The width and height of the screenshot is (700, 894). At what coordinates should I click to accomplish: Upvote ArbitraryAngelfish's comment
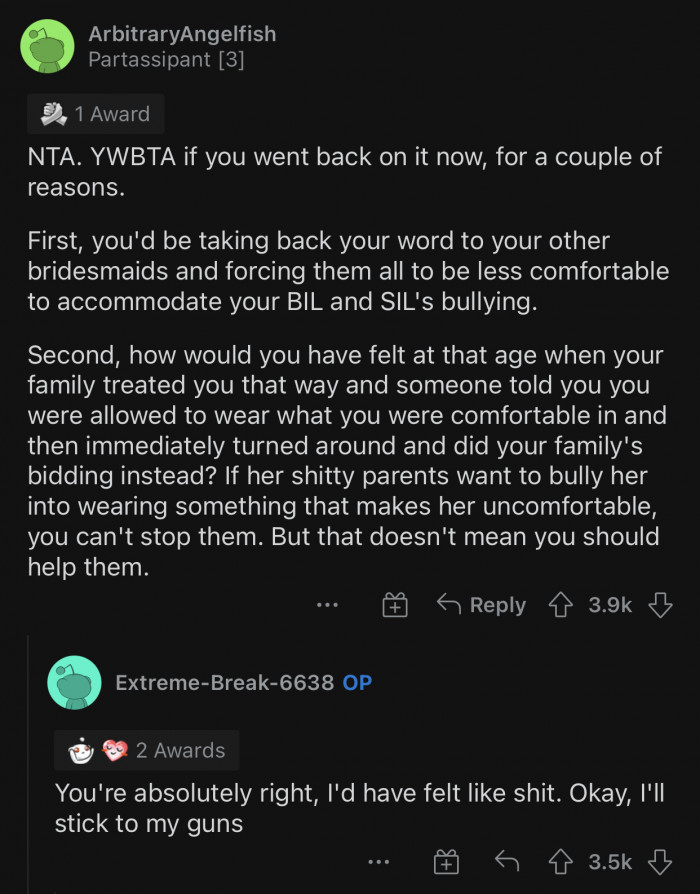coord(560,605)
